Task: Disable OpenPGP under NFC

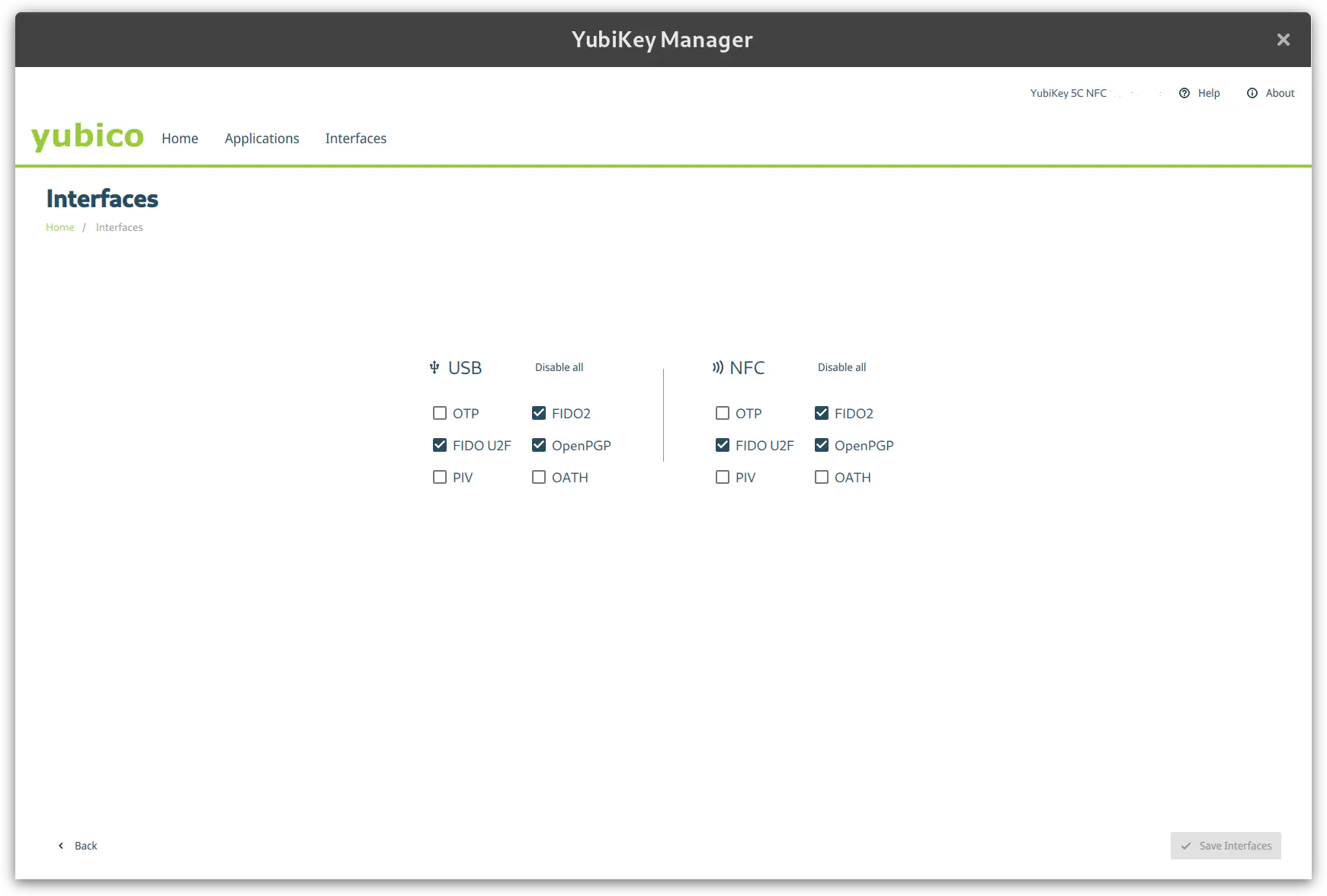Action: click(821, 445)
